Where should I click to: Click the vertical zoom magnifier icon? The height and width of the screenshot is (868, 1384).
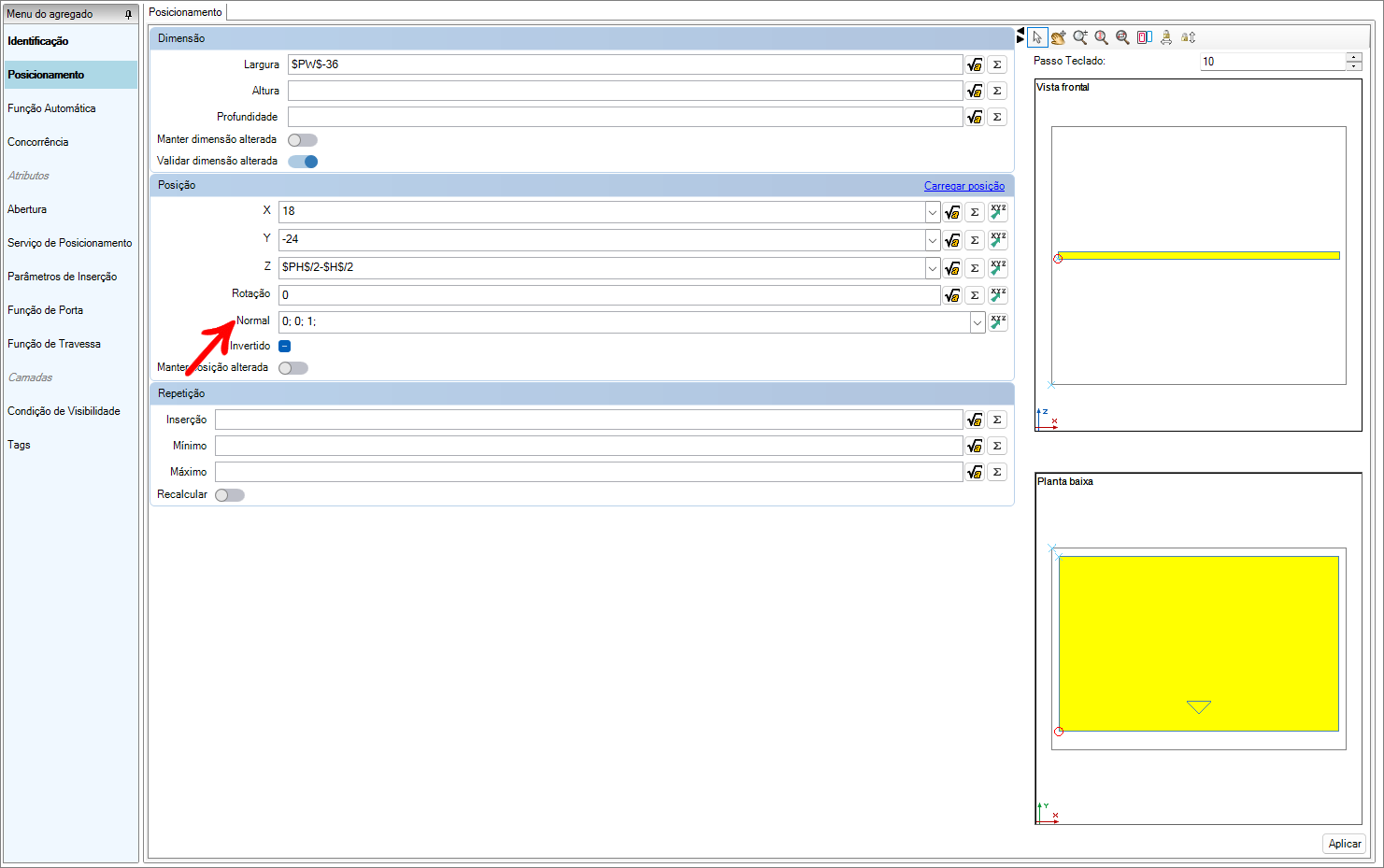(1102, 37)
